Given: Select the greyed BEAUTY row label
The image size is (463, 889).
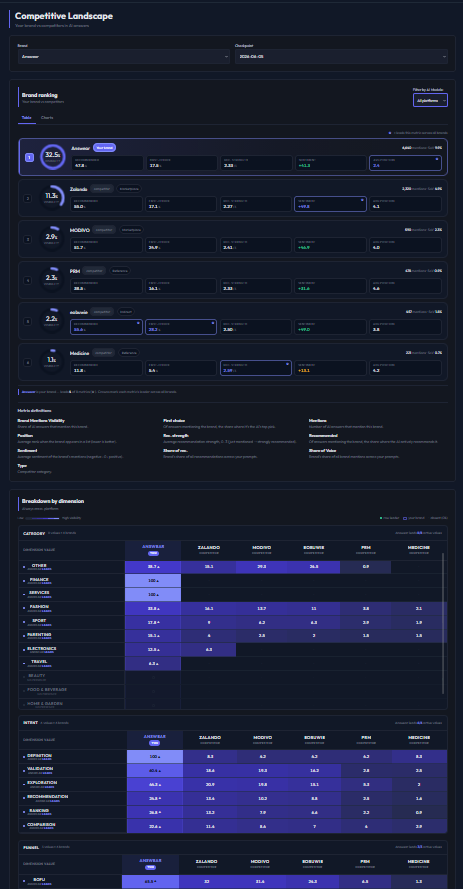Looking at the screenshot, I should point(38,676).
